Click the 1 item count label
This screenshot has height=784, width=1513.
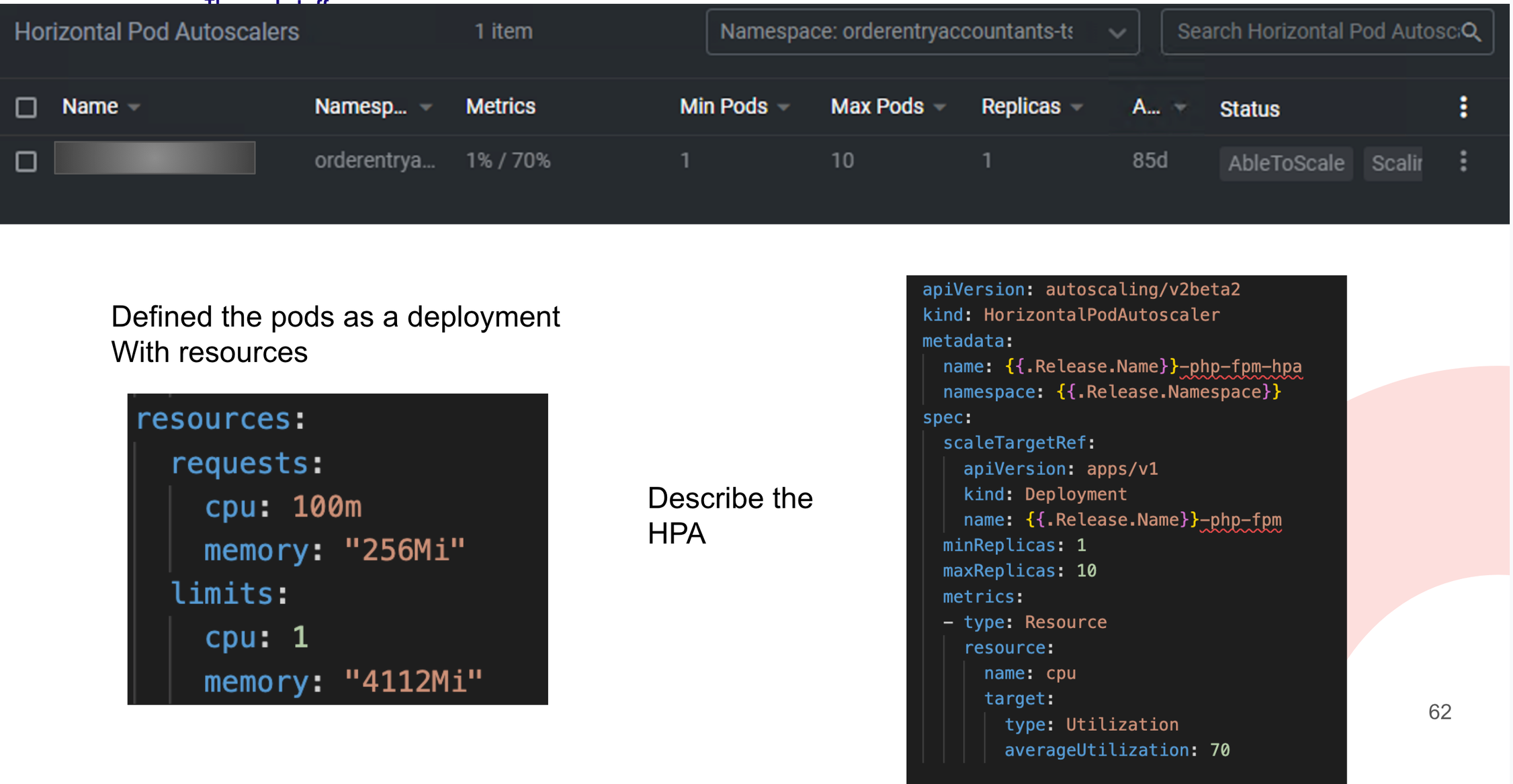click(504, 32)
